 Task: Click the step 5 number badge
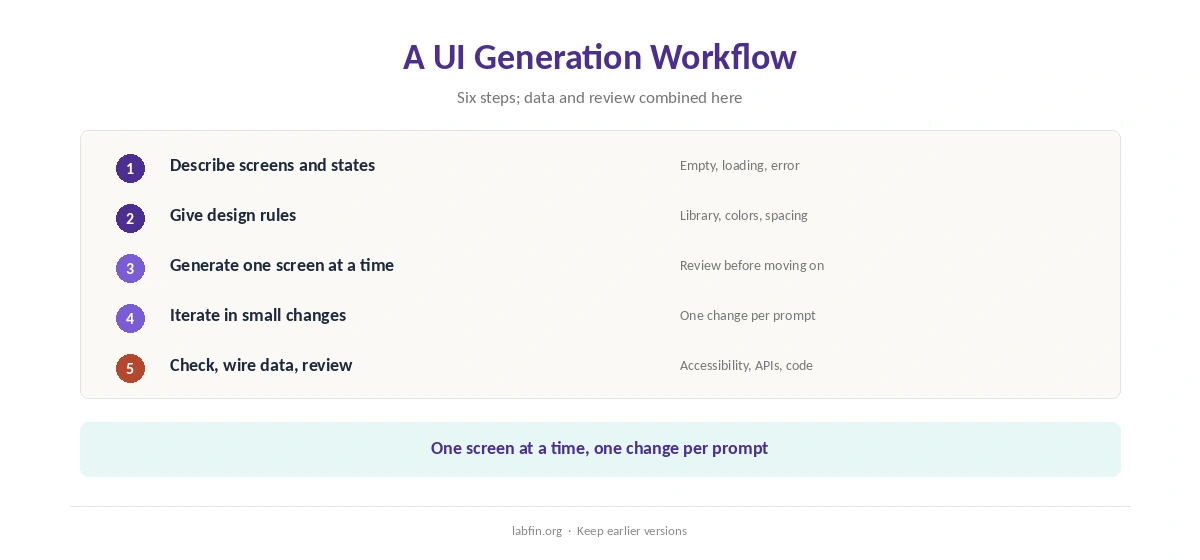click(130, 368)
